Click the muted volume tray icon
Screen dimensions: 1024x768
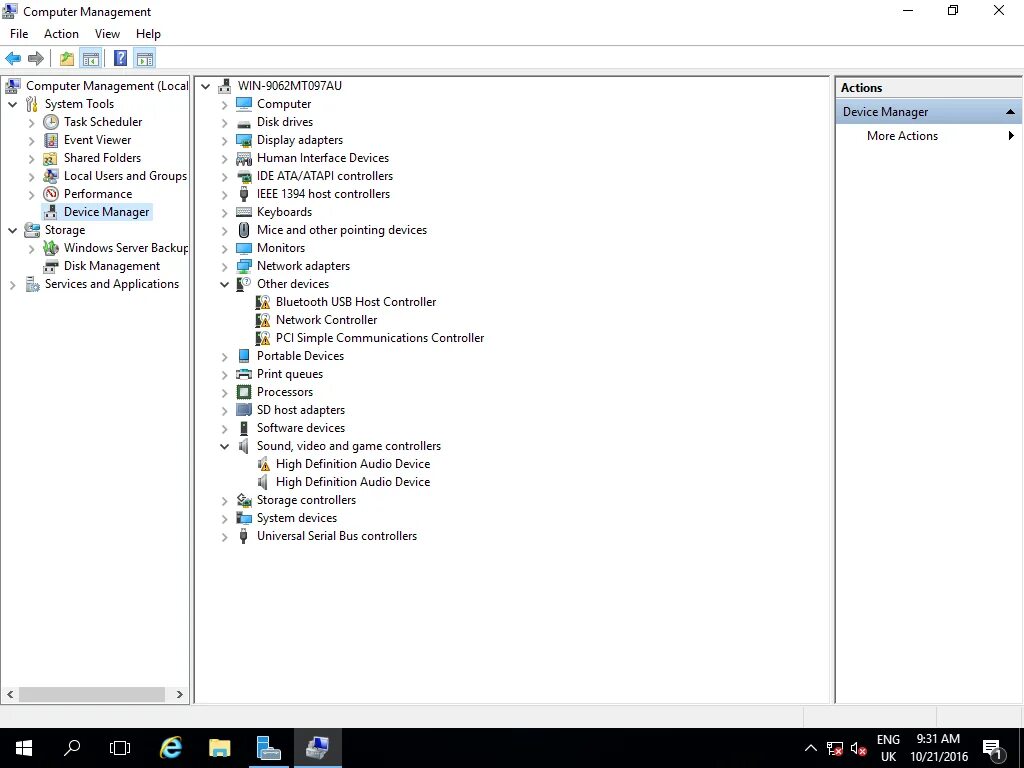(x=859, y=748)
